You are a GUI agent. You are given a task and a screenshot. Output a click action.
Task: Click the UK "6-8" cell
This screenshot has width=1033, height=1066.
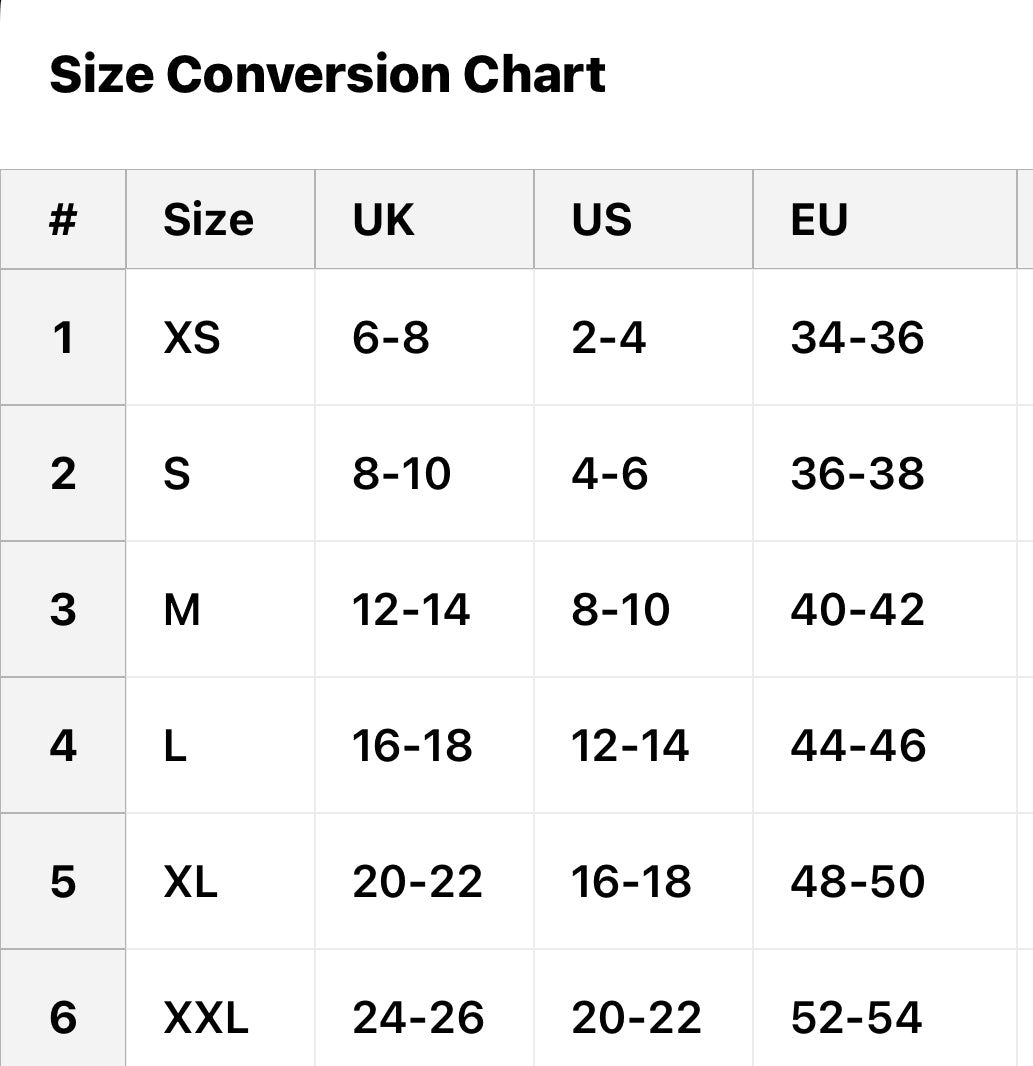point(391,338)
